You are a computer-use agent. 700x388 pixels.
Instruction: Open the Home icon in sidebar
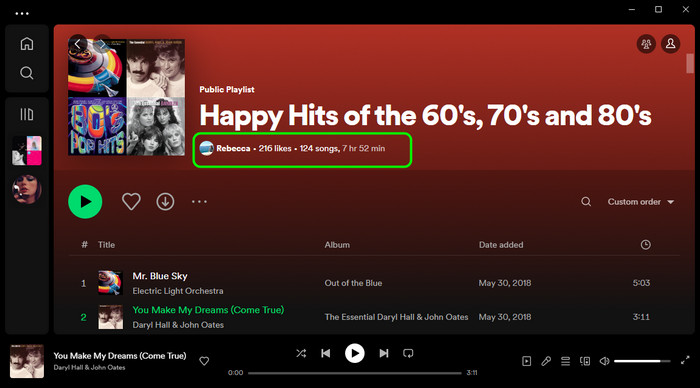point(27,44)
